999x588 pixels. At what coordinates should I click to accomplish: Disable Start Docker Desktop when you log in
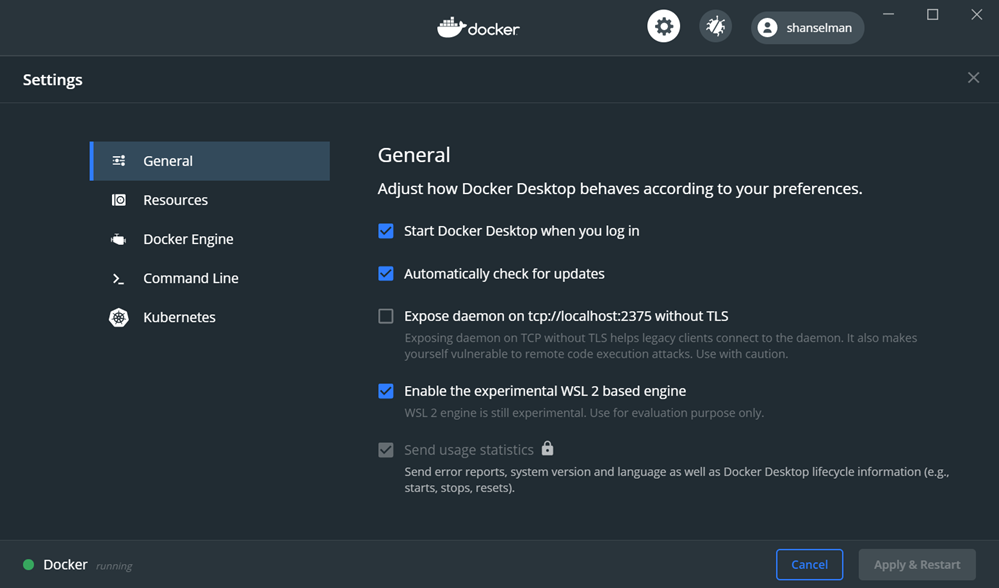coord(385,231)
